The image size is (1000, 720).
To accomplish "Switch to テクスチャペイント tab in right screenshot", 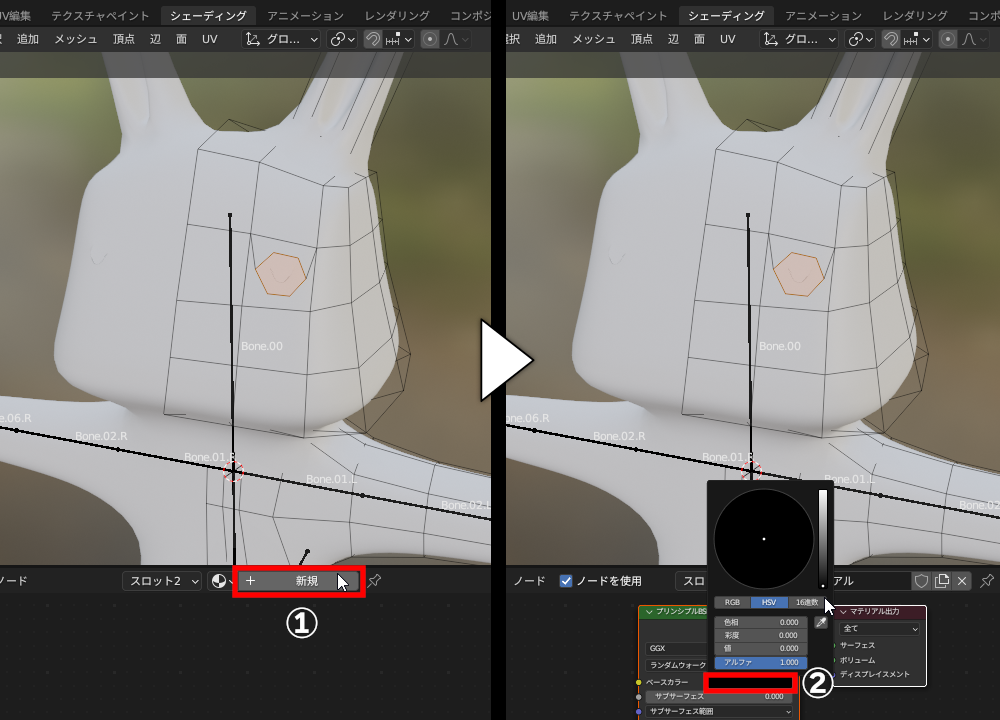I will pyautogui.click(x=617, y=15).
